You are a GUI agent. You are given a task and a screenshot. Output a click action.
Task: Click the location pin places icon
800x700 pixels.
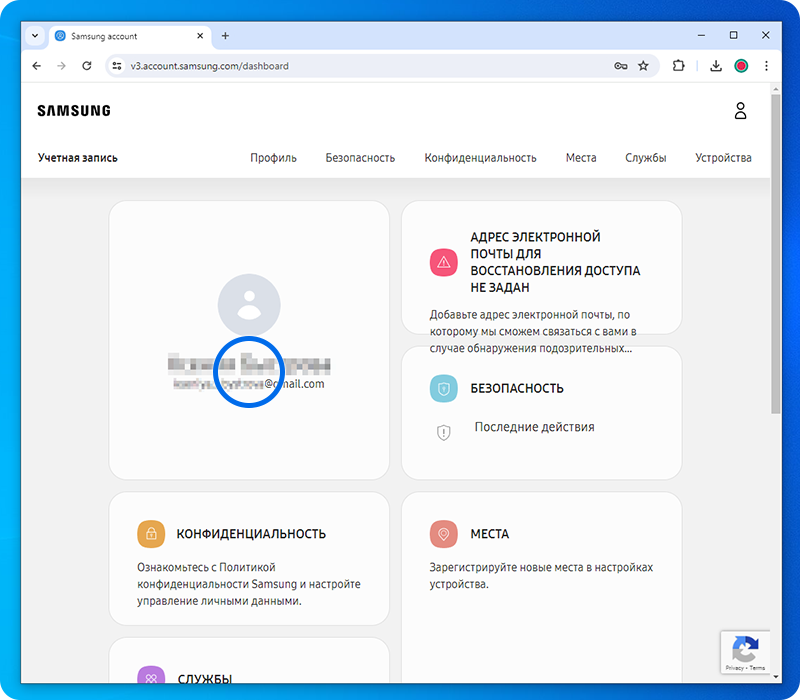[443, 534]
